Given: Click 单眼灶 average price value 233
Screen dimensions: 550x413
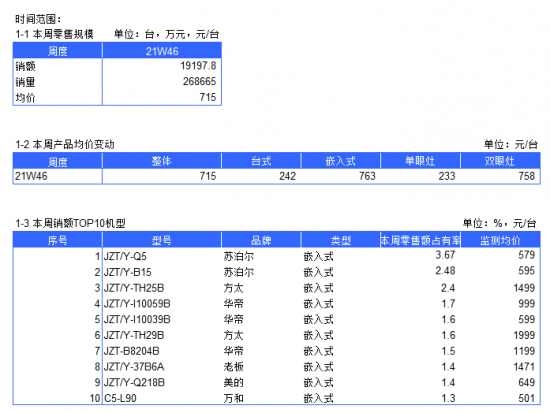Looking at the screenshot, I should pyautogui.click(x=447, y=176).
